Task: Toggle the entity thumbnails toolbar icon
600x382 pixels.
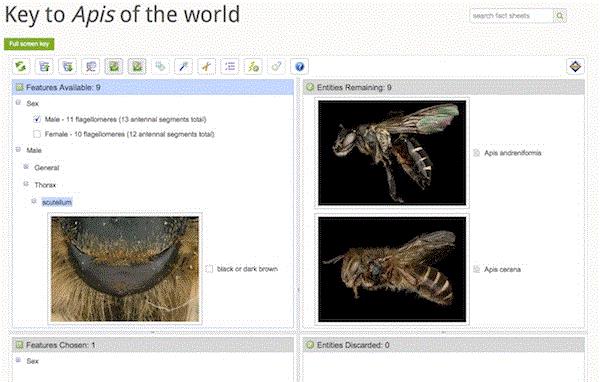Action: (x=137, y=67)
